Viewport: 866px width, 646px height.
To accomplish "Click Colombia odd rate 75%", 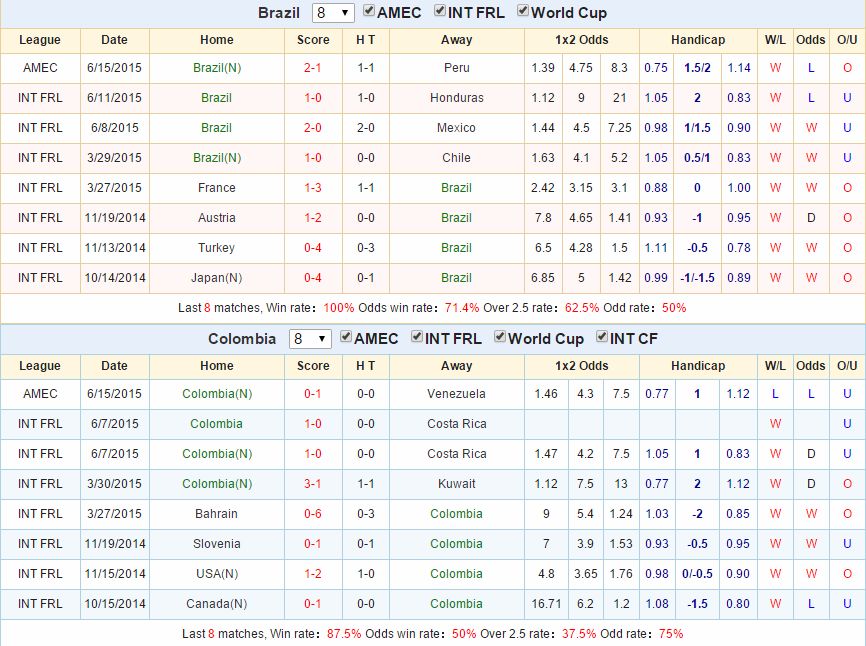I will (671, 633).
